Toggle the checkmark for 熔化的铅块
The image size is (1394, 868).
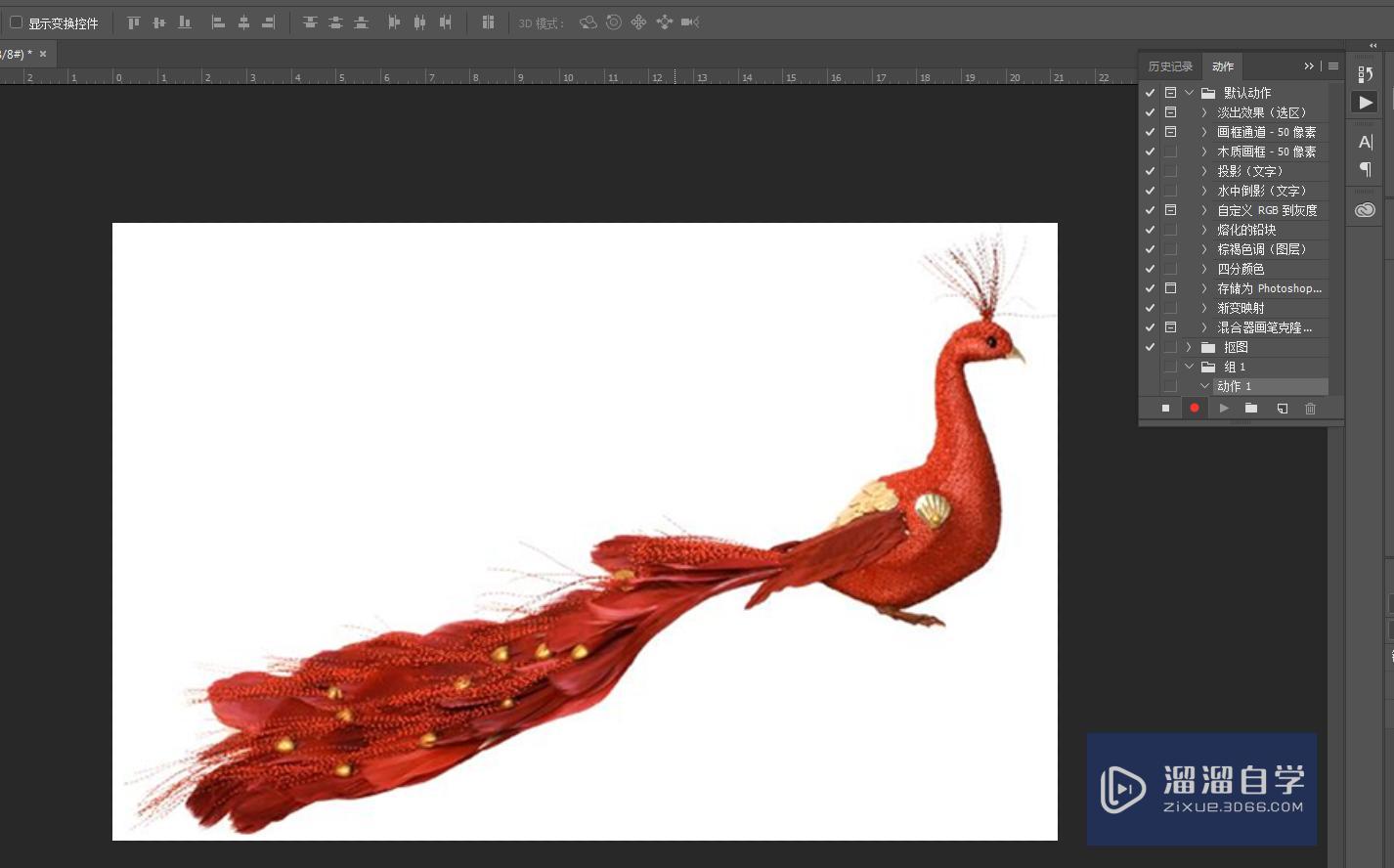click(1151, 230)
